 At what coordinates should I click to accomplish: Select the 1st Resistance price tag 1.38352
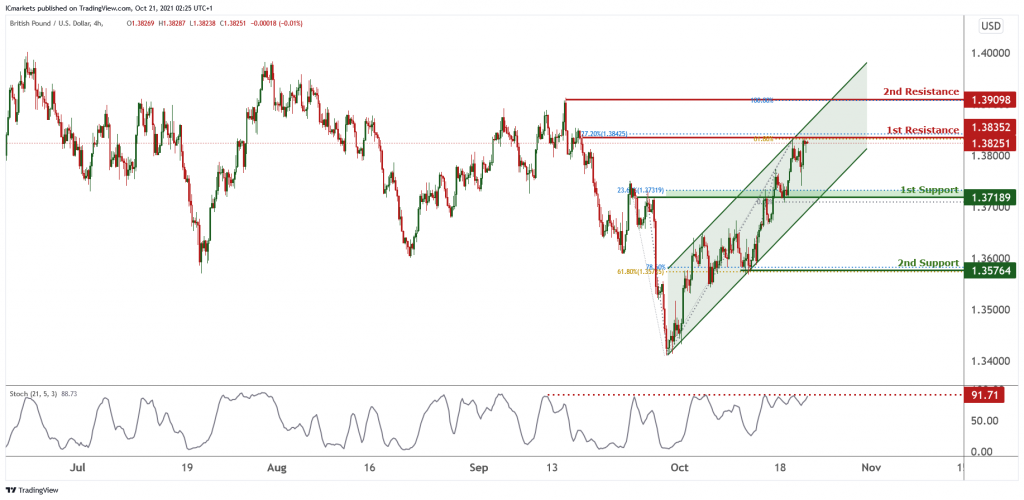[991, 127]
